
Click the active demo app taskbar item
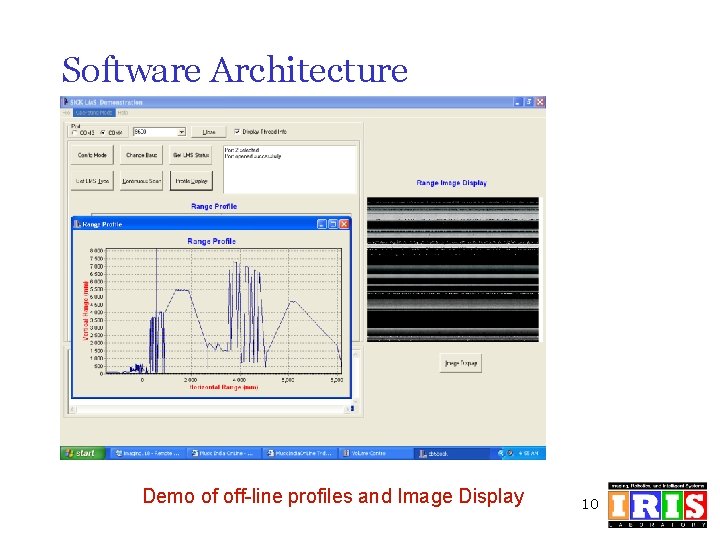pos(452,453)
